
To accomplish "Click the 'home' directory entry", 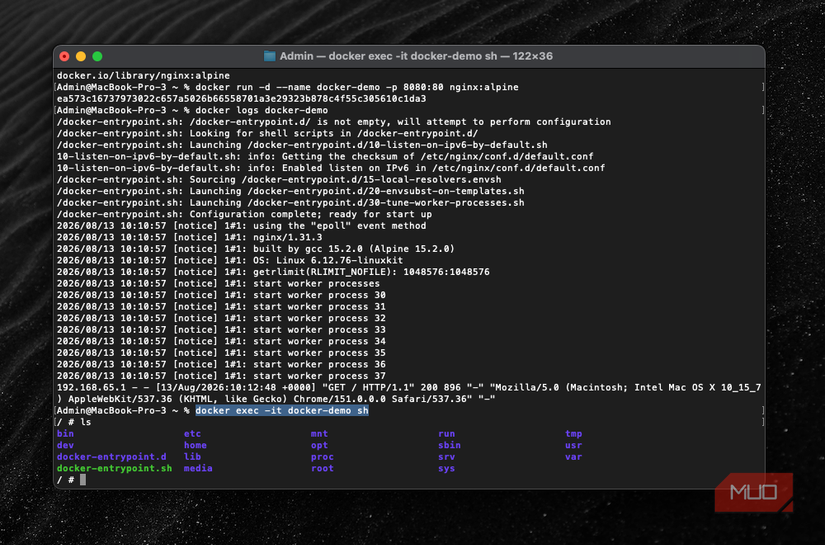I will pos(195,446).
